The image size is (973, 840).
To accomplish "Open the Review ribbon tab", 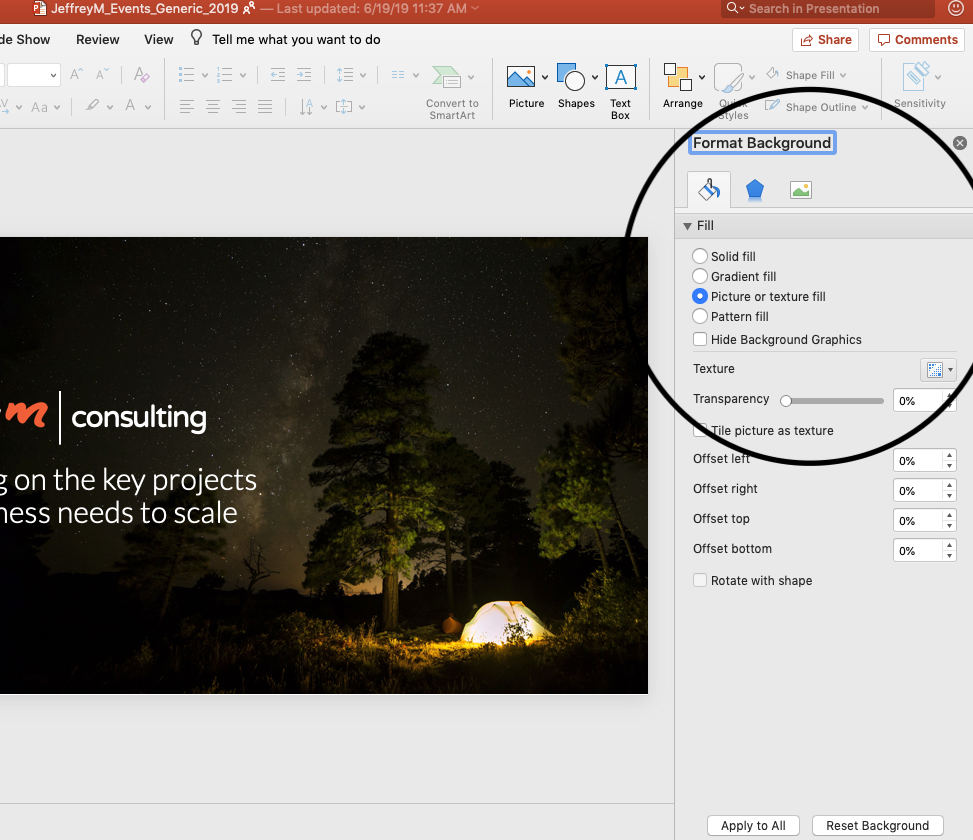I will [98, 40].
